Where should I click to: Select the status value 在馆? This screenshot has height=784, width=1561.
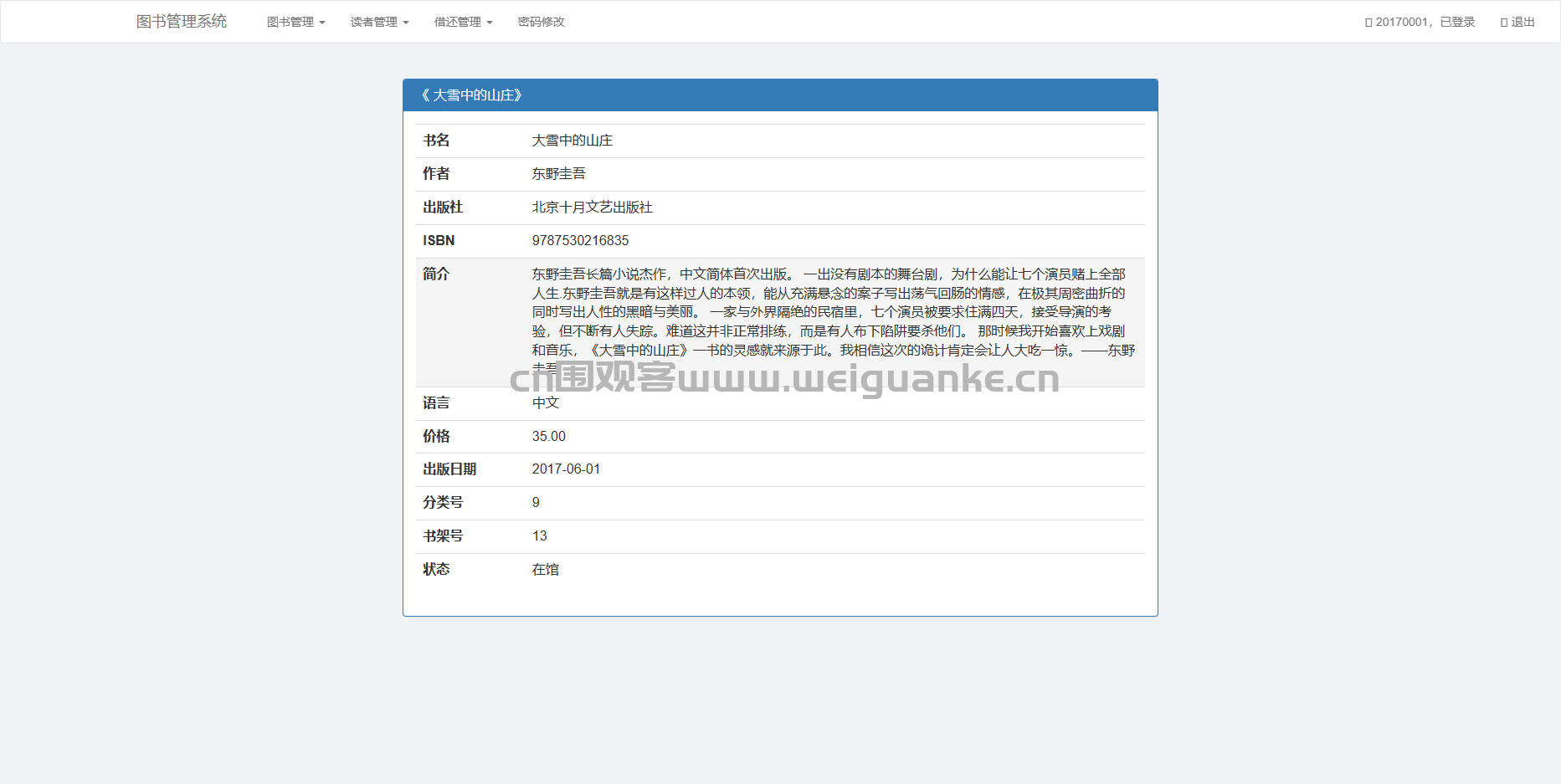click(546, 570)
